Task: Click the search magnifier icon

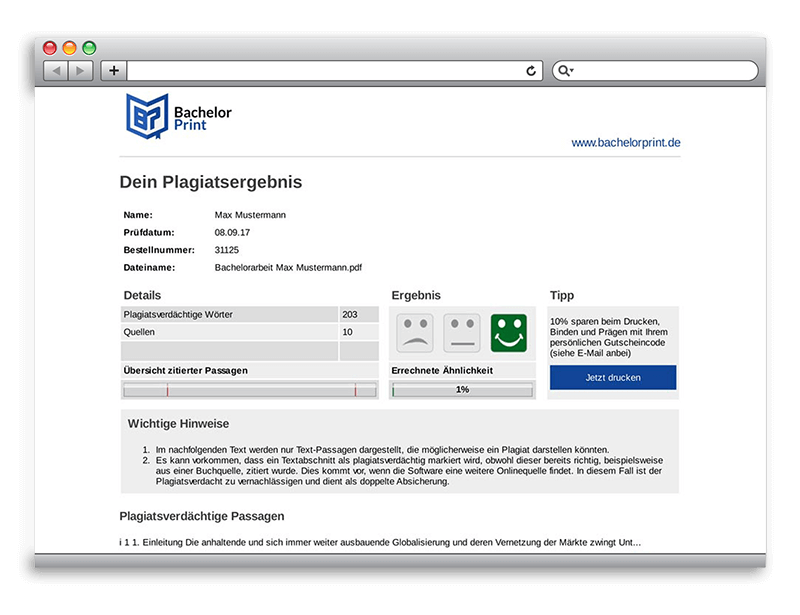Action: click(562, 71)
